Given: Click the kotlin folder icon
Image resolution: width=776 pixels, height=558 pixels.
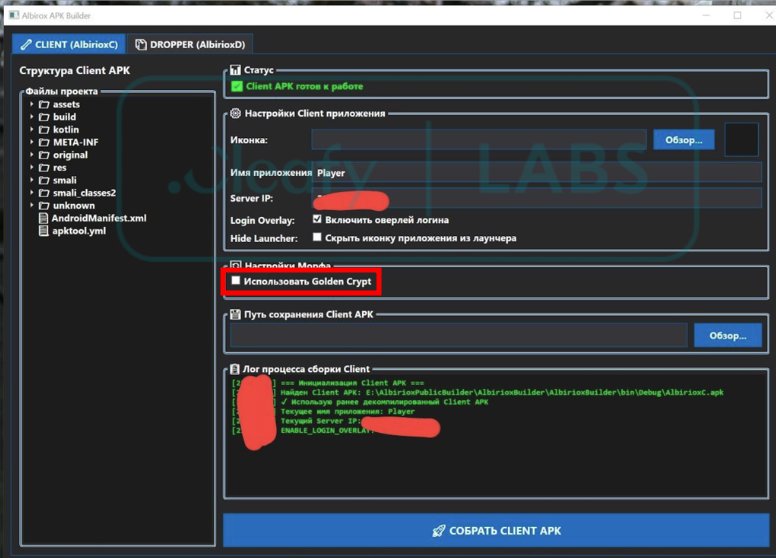Looking at the screenshot, I should tap(44, 130).
